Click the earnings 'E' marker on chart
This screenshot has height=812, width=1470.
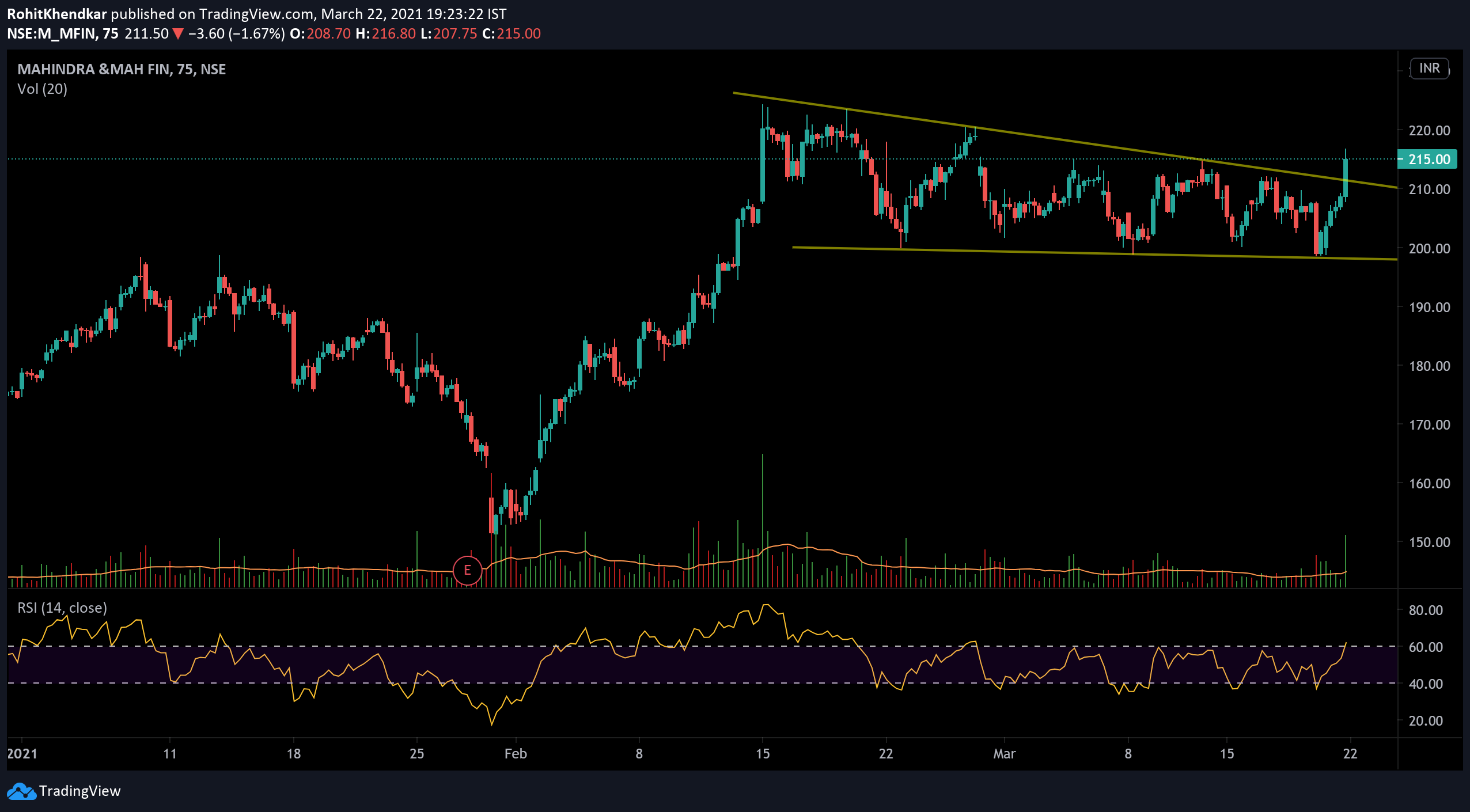pyautogui.click(x=467, y=570)
